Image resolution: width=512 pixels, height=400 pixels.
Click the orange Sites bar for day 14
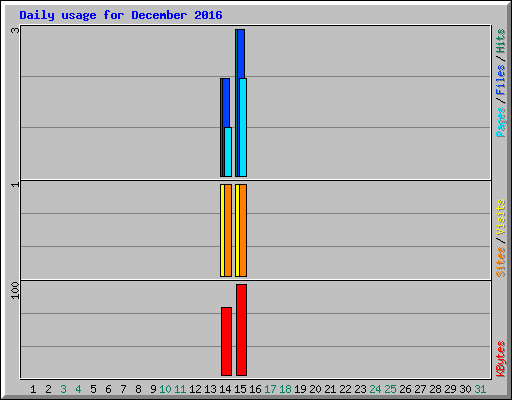228,230
